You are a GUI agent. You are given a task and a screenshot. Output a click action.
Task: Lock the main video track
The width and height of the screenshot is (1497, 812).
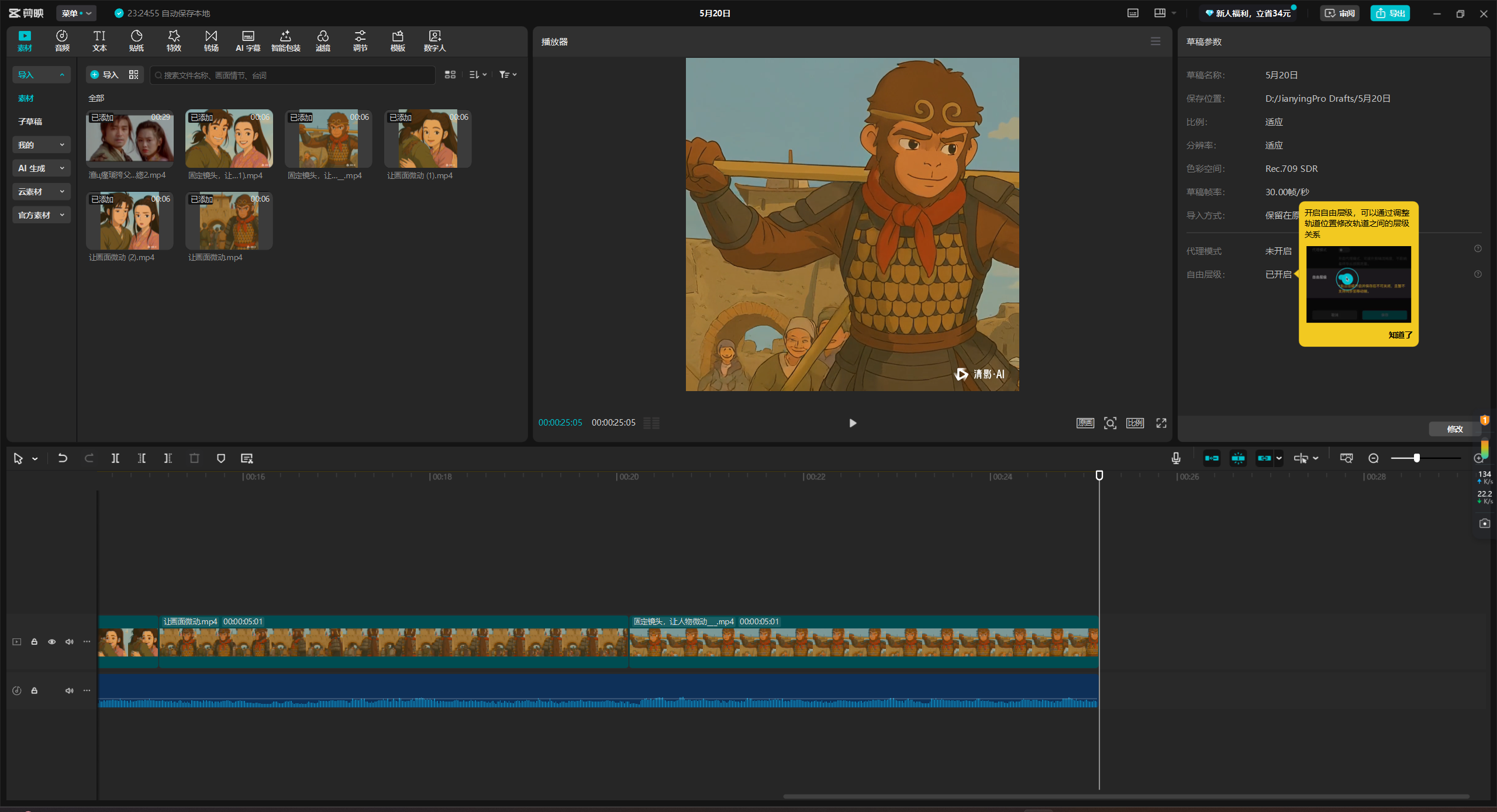[35, 642]
